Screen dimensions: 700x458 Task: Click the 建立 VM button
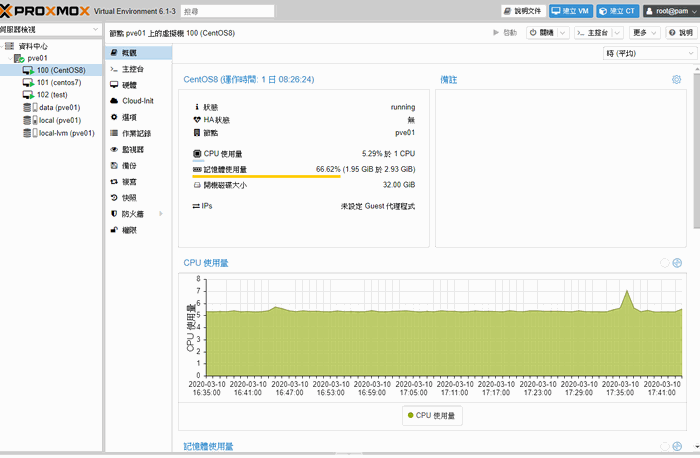coord(571,11)
